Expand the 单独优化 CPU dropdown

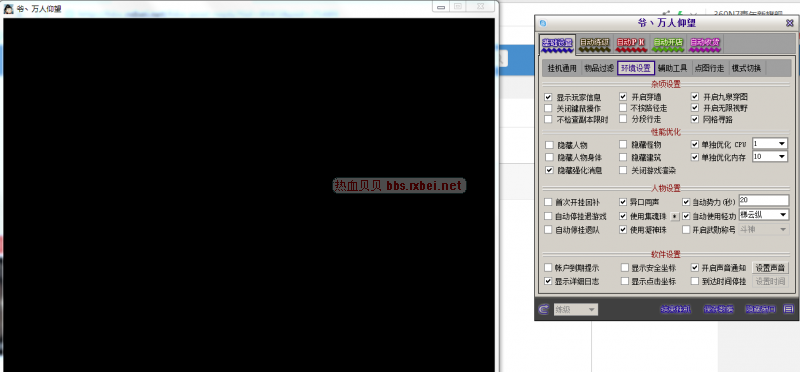coord(770,144)
